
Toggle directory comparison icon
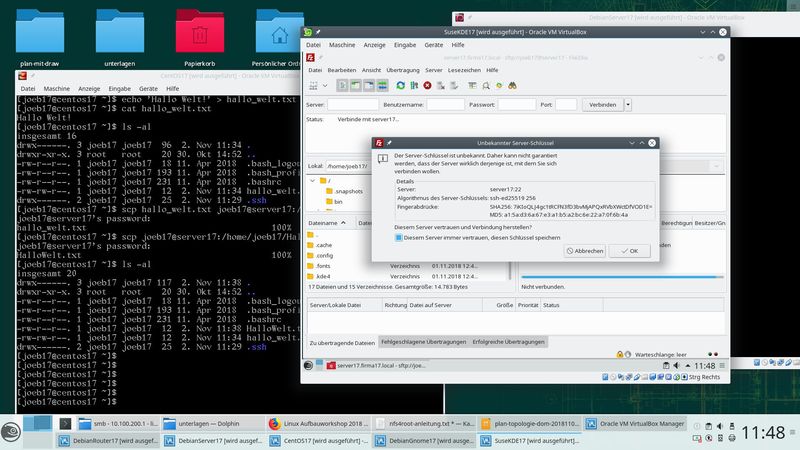coord(486,86)
